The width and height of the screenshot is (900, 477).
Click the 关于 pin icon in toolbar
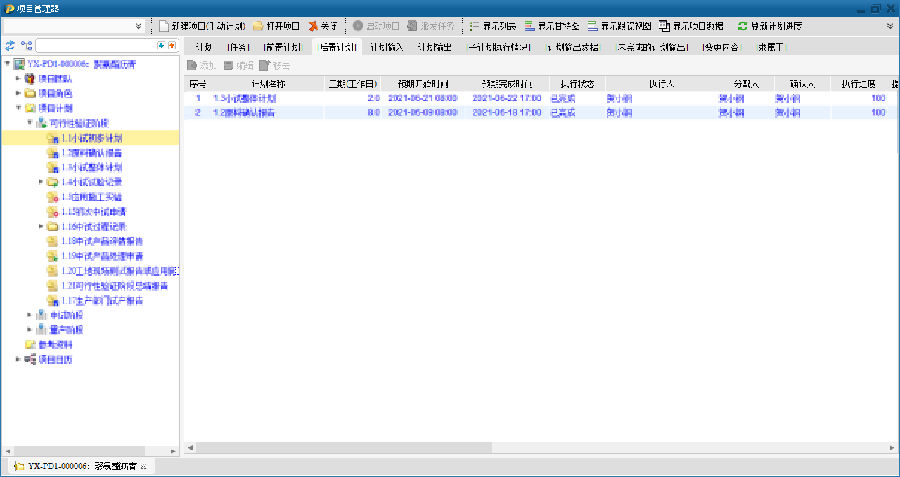[313, 26]
